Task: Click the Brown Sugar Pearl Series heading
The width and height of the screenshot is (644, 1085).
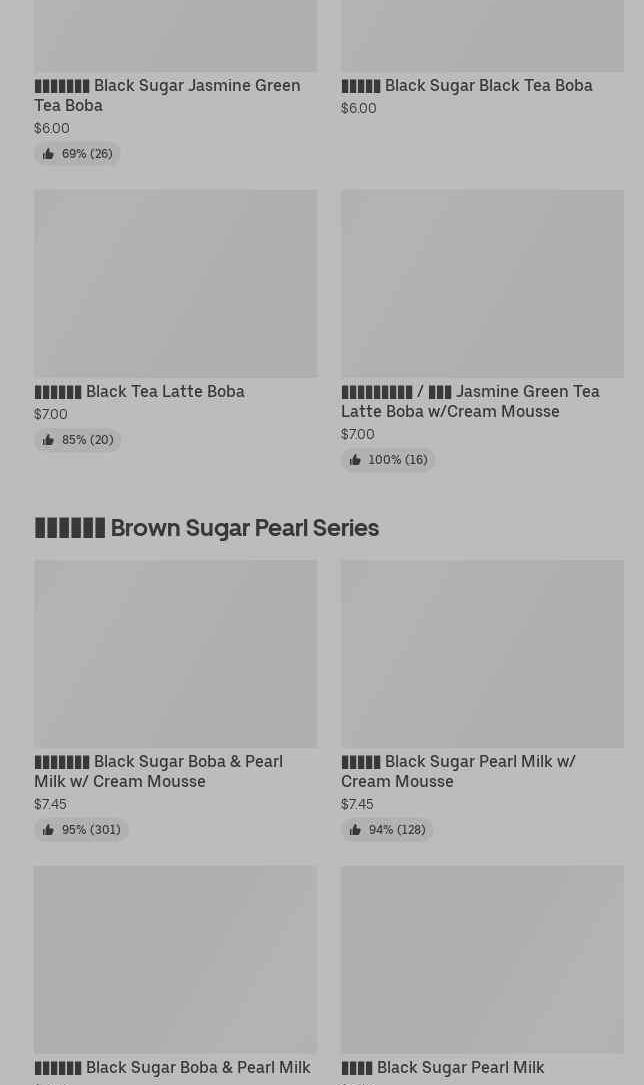Action: (x=206, y=528)
